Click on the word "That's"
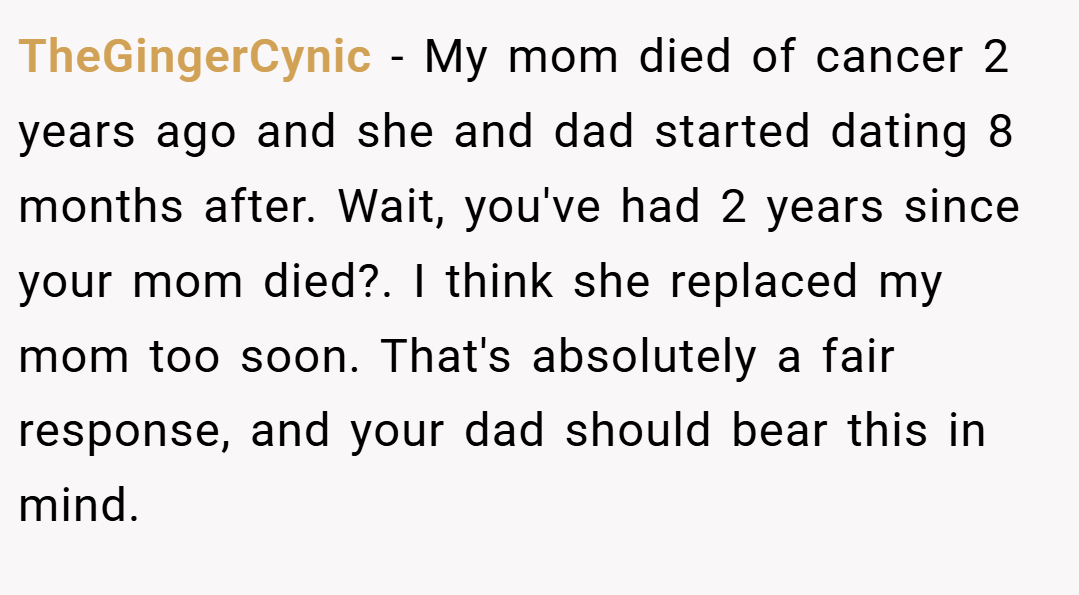The height and width of the screenshot is (595, 1079). (446, 356)
